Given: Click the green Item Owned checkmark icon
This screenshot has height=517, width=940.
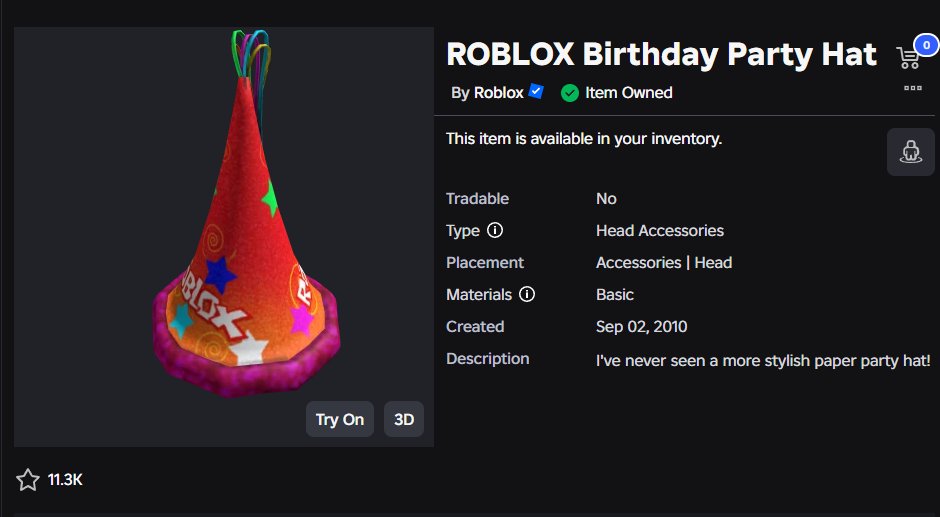Looking at the screenshot, I should point(570,93).
